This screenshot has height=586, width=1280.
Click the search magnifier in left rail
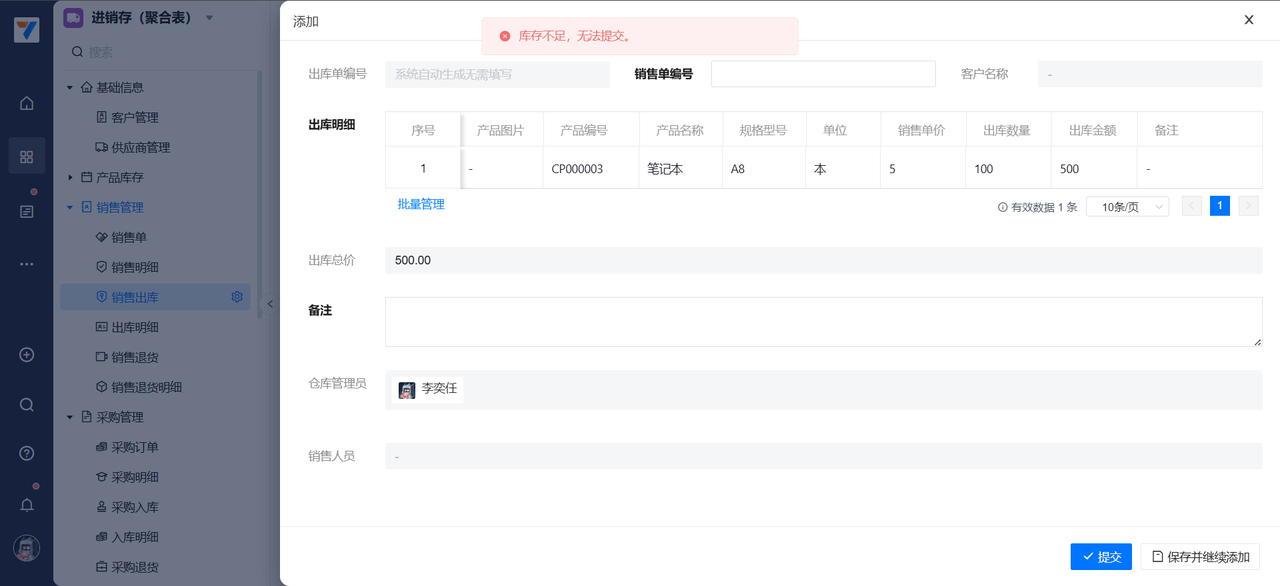click(x=27, y=405)
